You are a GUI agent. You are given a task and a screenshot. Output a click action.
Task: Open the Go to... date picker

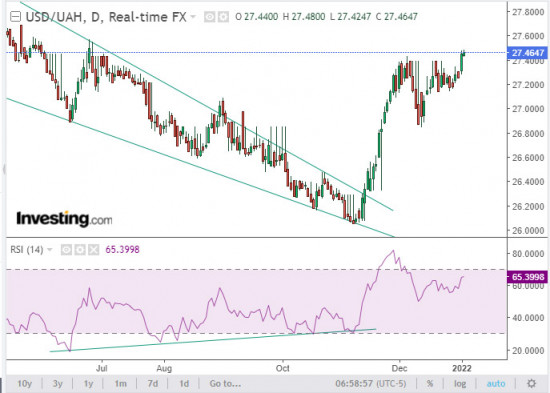point(225,384)
